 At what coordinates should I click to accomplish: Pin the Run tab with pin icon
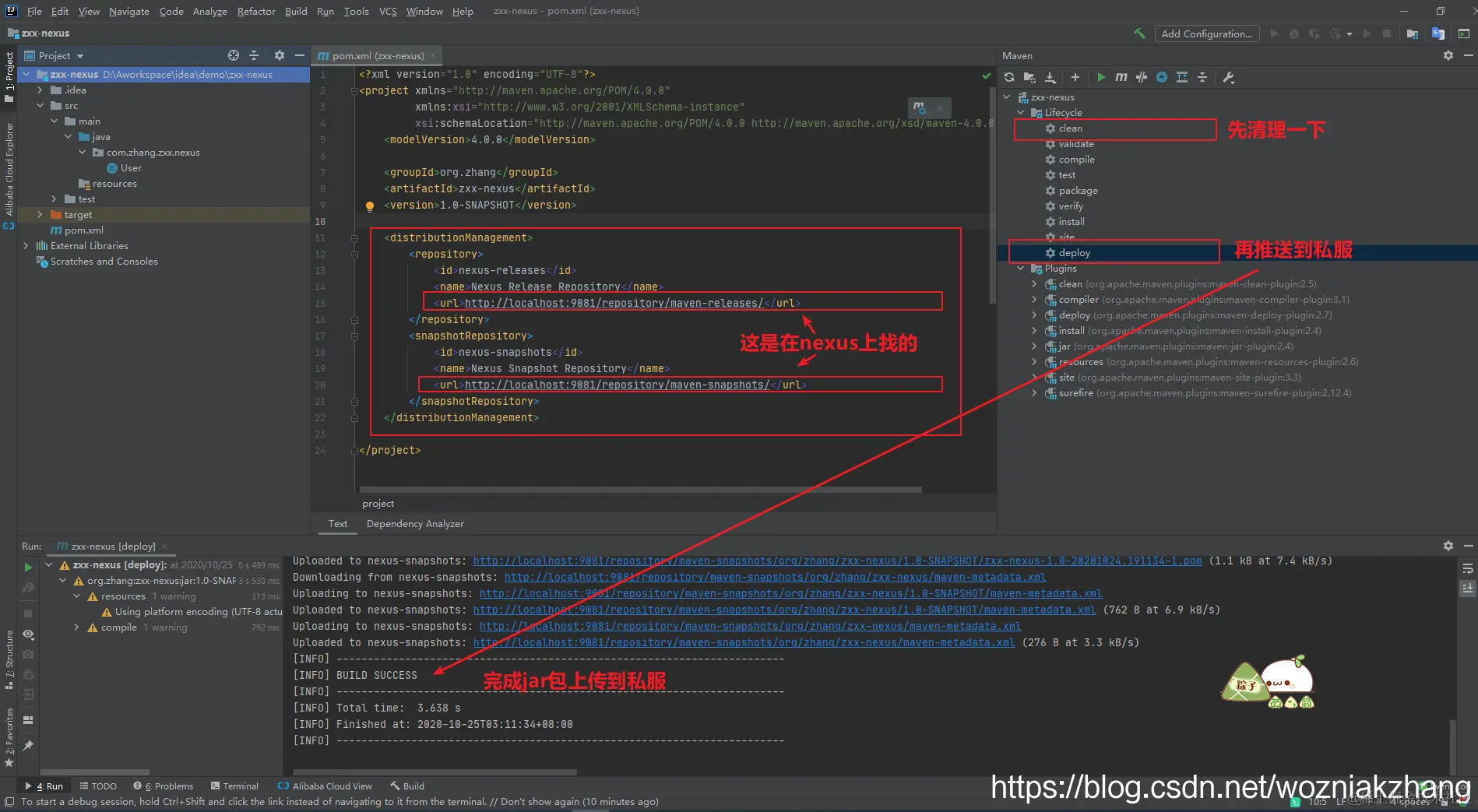tap(28, 746)
